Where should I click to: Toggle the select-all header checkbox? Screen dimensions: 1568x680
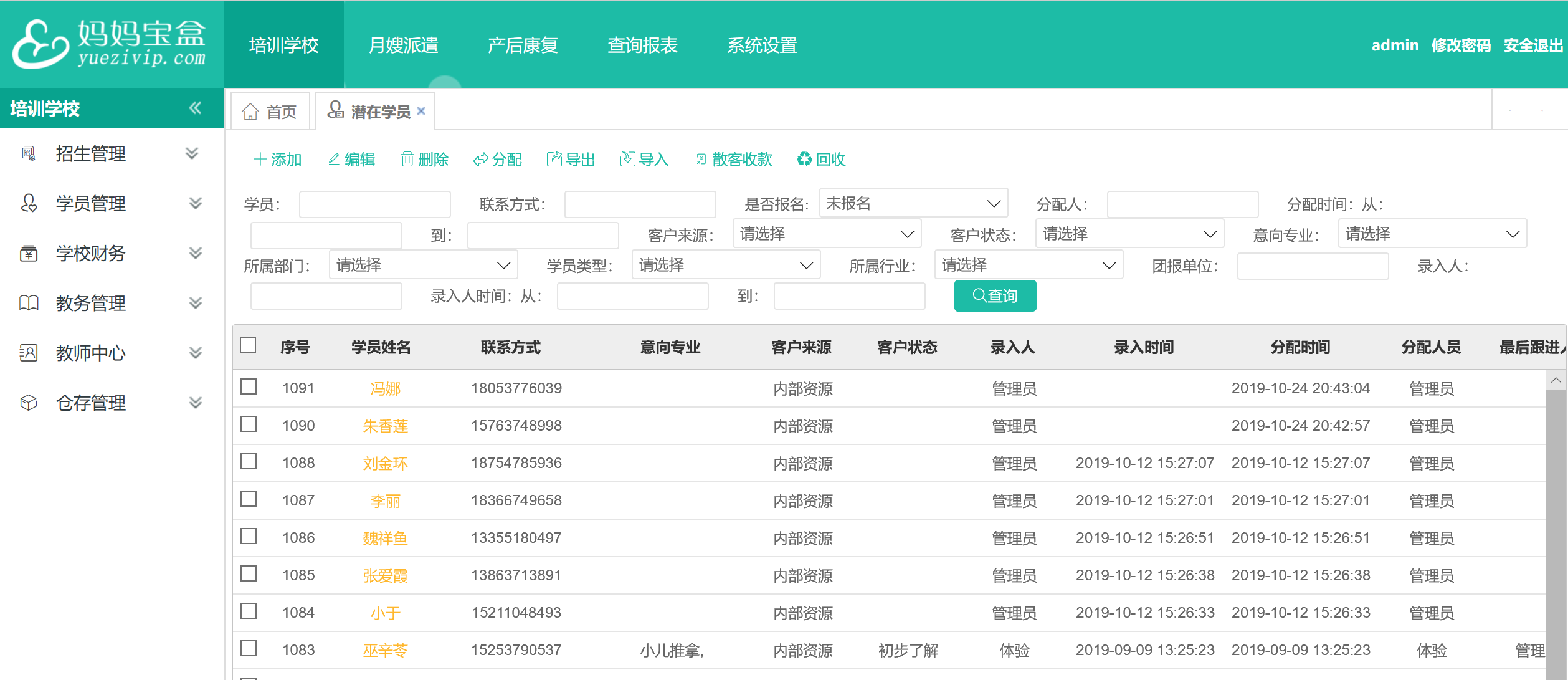[x=248, y=345]
